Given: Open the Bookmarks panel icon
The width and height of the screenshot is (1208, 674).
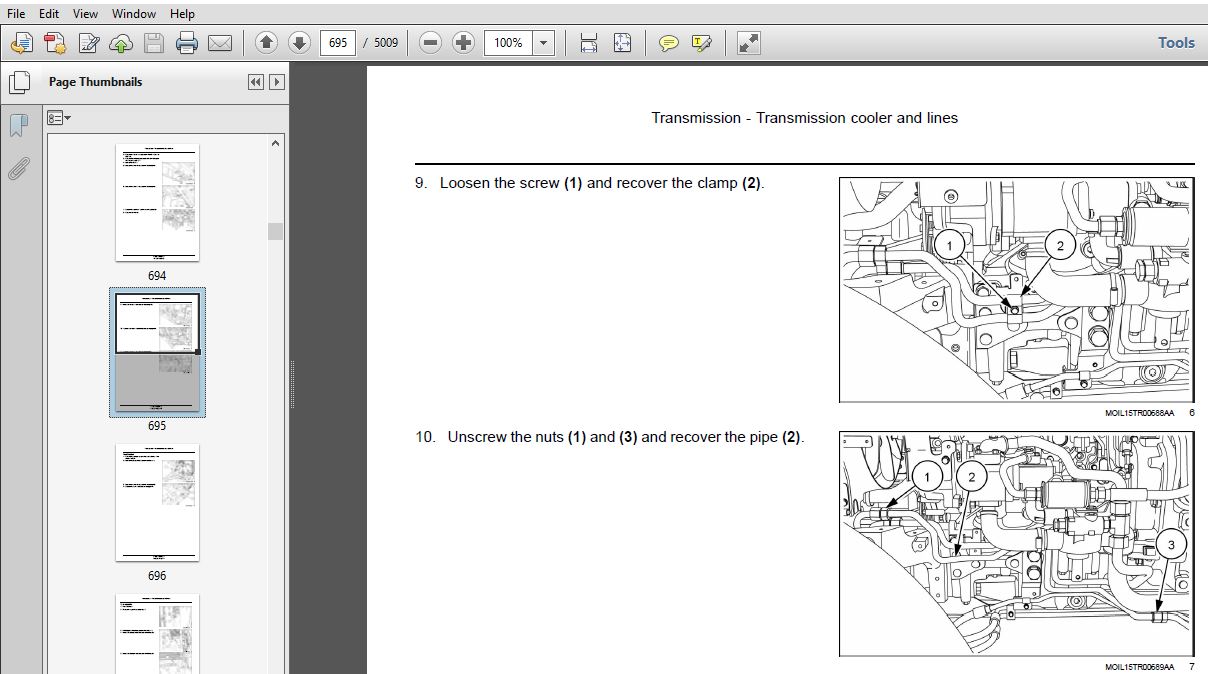Looking at the screenshot, I should click(18, 125).
